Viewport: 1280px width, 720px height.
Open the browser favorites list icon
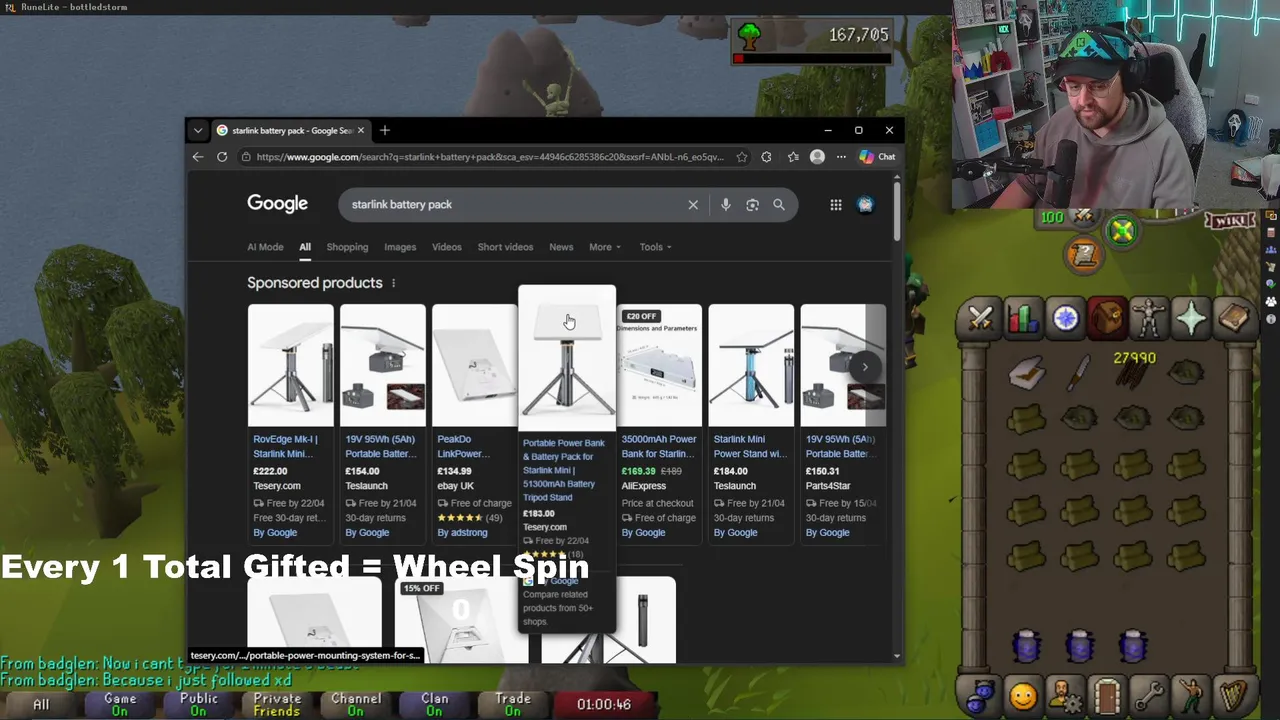coord(793,157)
